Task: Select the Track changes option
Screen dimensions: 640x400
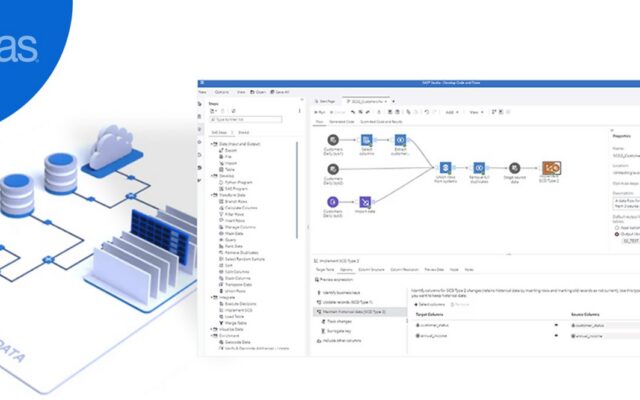Action: click(x=336, y=322)
